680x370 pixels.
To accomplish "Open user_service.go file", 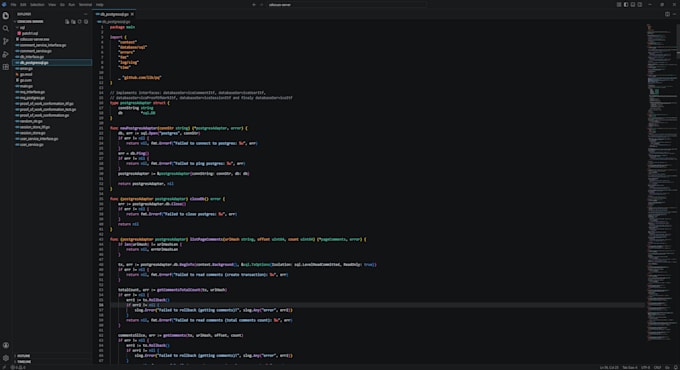I will (x=32, y=144).
